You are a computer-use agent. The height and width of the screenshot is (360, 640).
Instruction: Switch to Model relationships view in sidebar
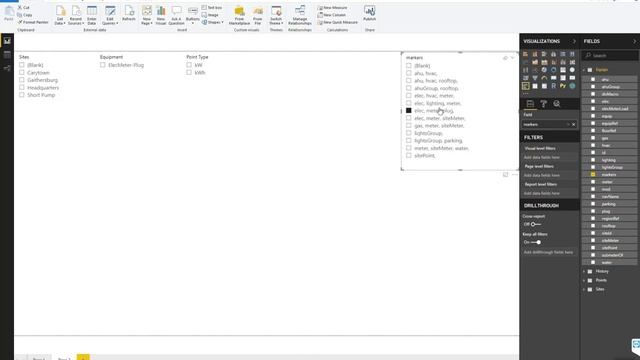tap(7, 68)
